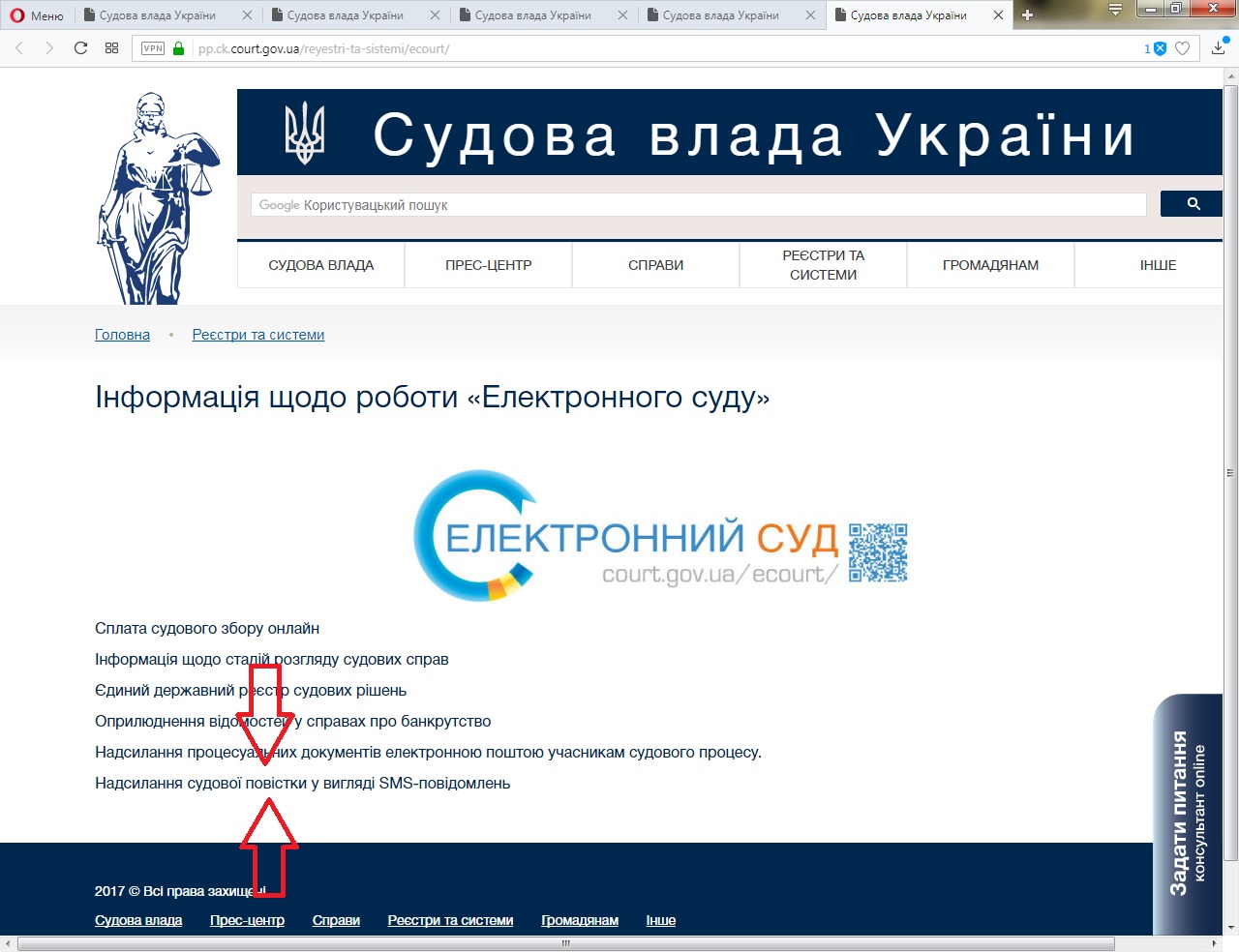Click the blue search magnifier button
Viewport: 1239px width, 952px height.
(1193, 204)
